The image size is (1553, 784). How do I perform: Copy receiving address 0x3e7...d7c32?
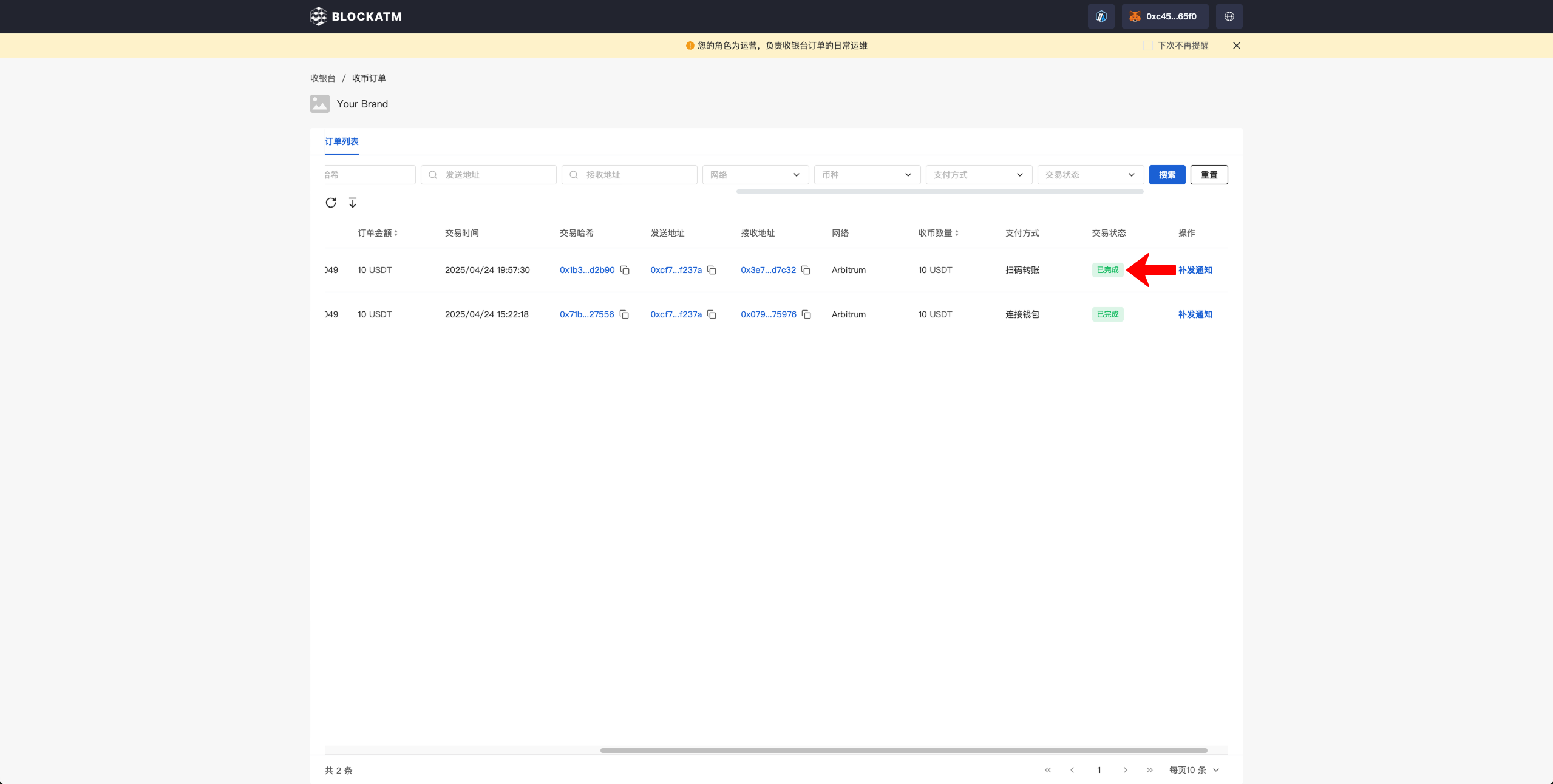(806, 270)
